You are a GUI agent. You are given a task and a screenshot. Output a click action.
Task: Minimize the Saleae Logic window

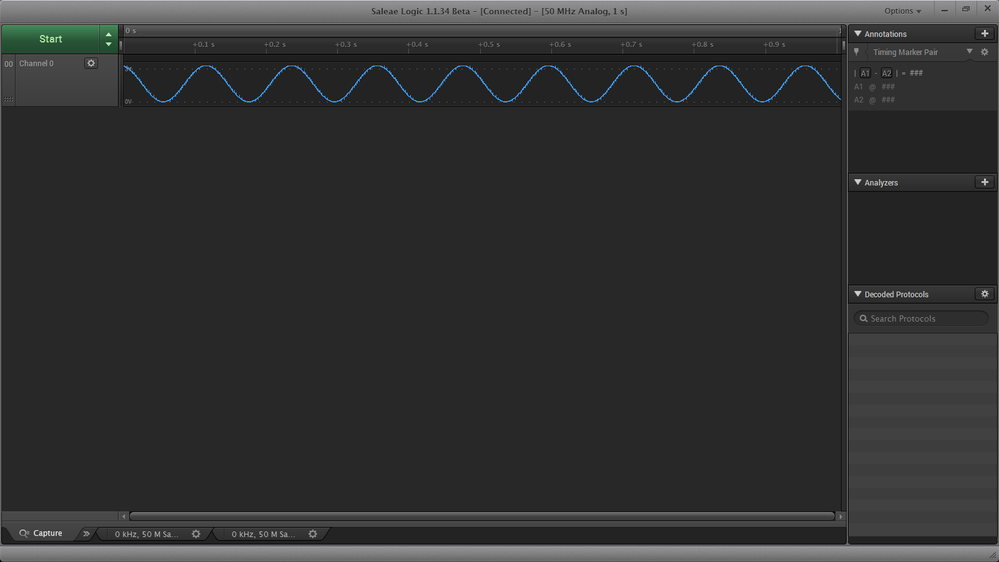944,10
